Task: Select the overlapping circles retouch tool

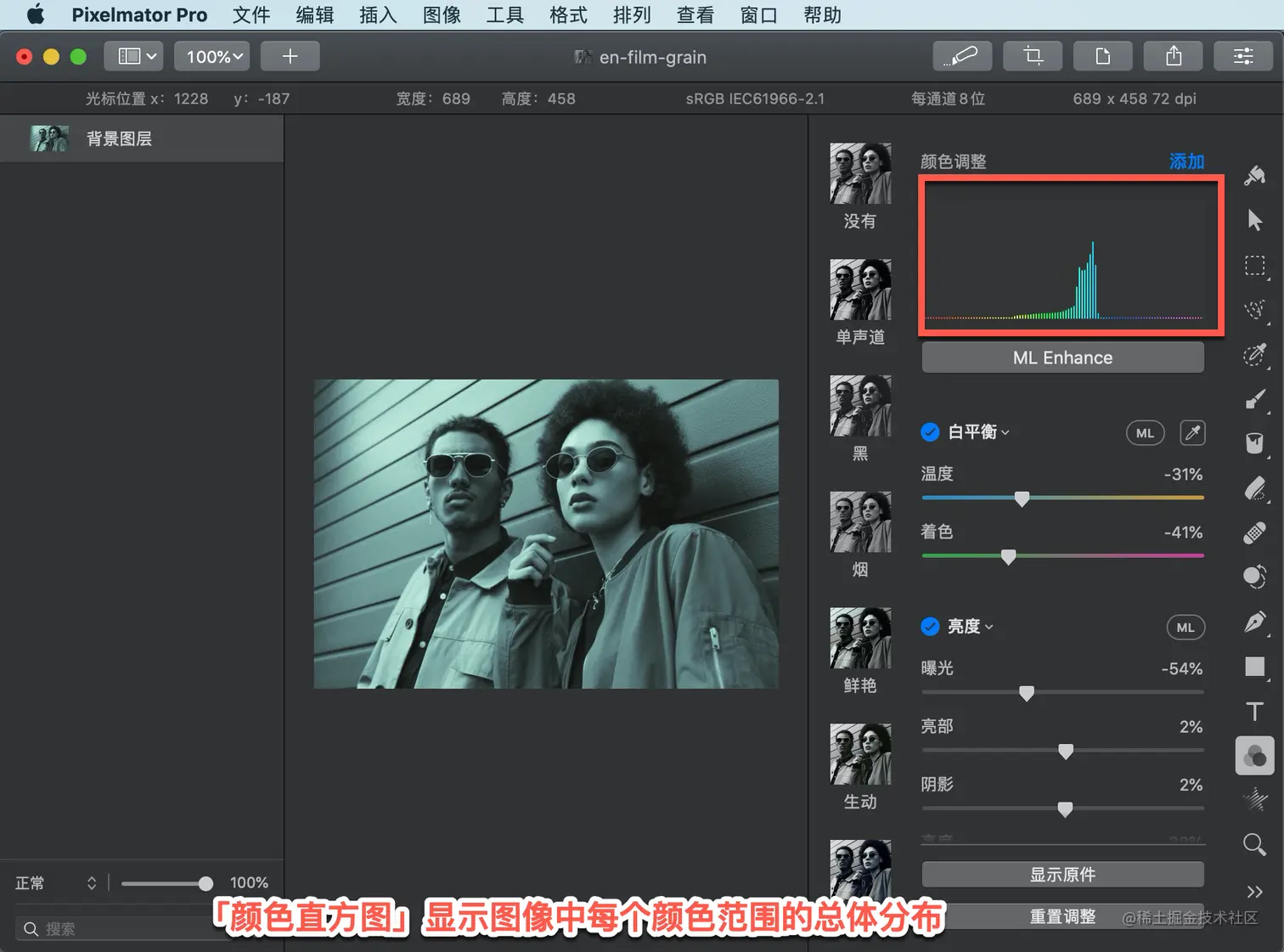Action: coord(1254,577)
